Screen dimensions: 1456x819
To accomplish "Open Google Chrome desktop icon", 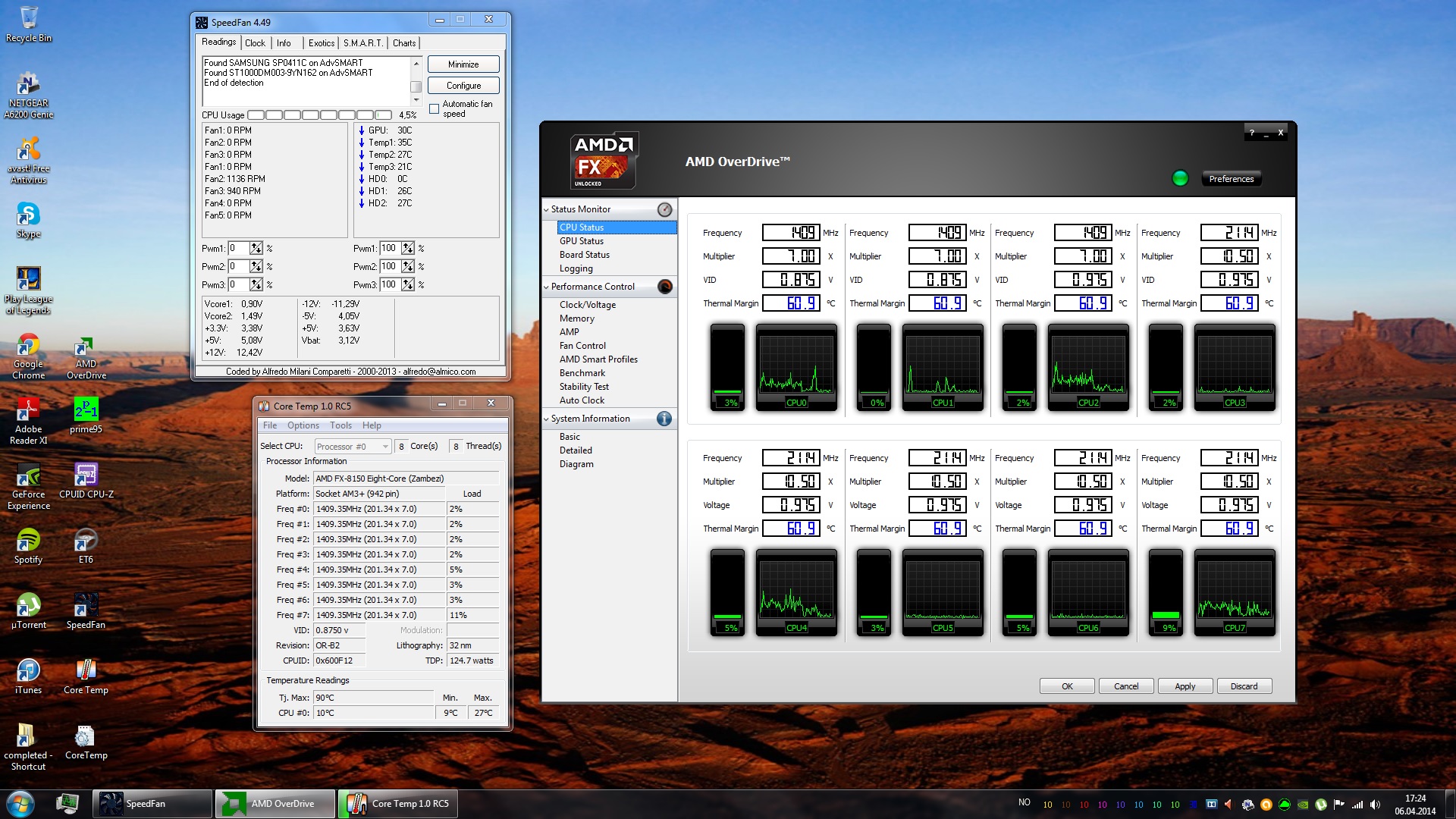I will point(28,356).
